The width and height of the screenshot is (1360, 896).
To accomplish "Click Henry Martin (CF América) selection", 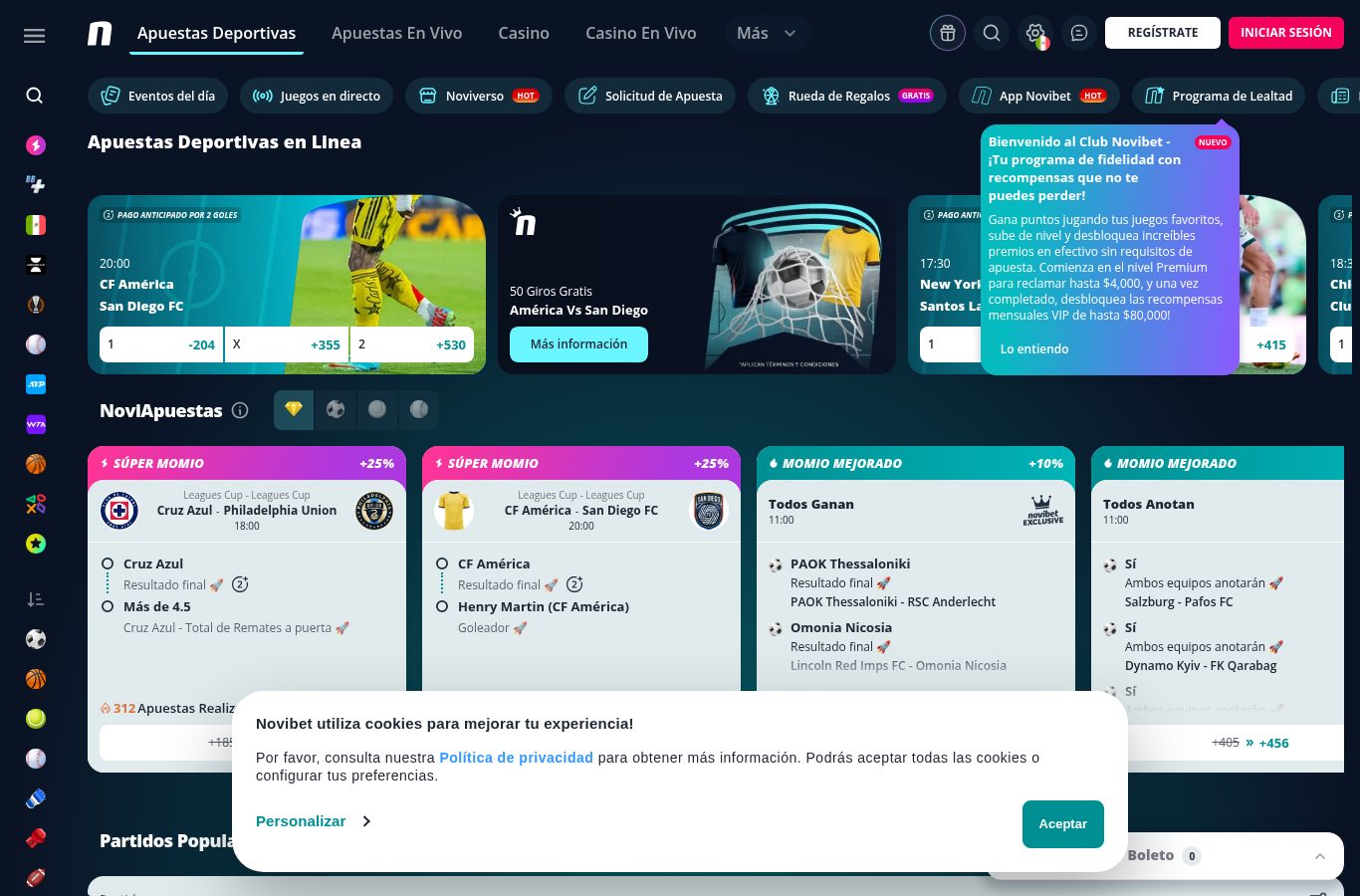I will pos(544,606).
